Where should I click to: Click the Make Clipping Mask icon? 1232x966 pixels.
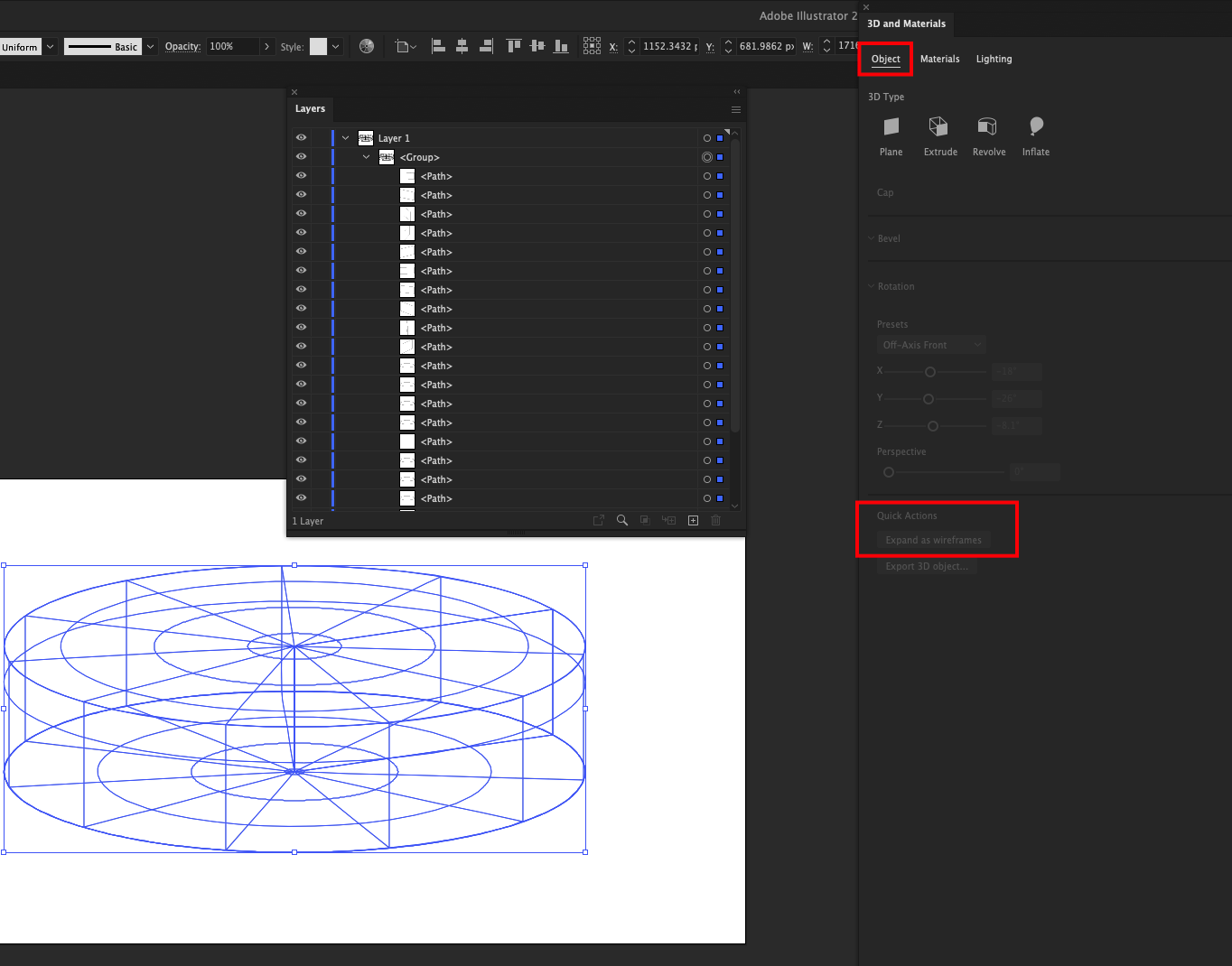(644, 520)
